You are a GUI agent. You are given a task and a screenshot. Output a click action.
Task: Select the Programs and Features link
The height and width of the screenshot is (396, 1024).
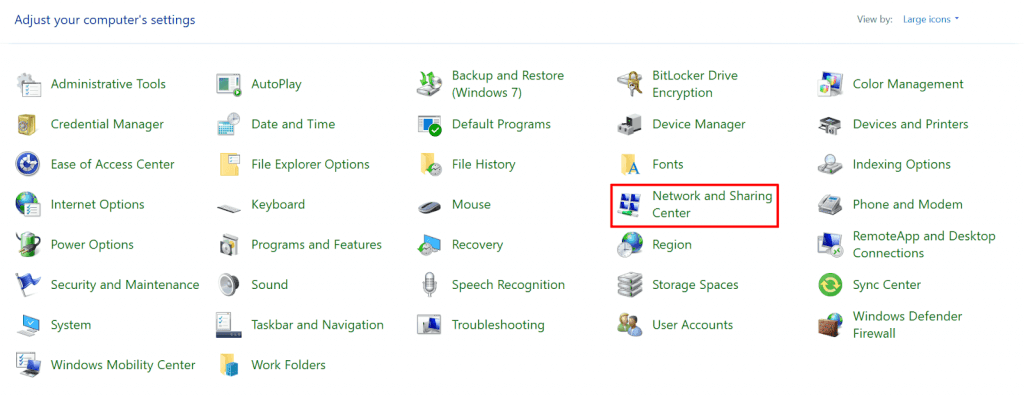317,244
